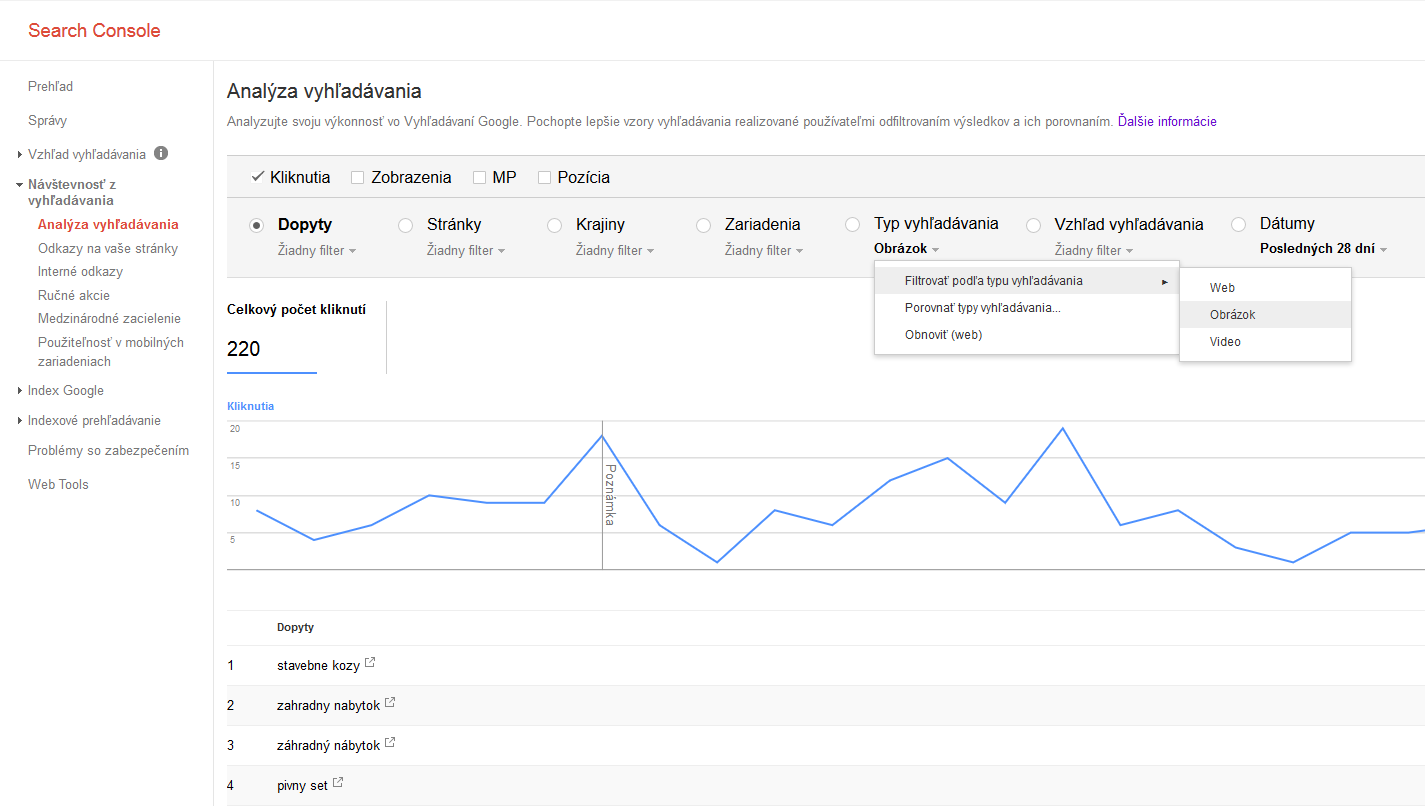Toggle the Pozícia checkbox

pyautogui.click(x=545, y=178)
